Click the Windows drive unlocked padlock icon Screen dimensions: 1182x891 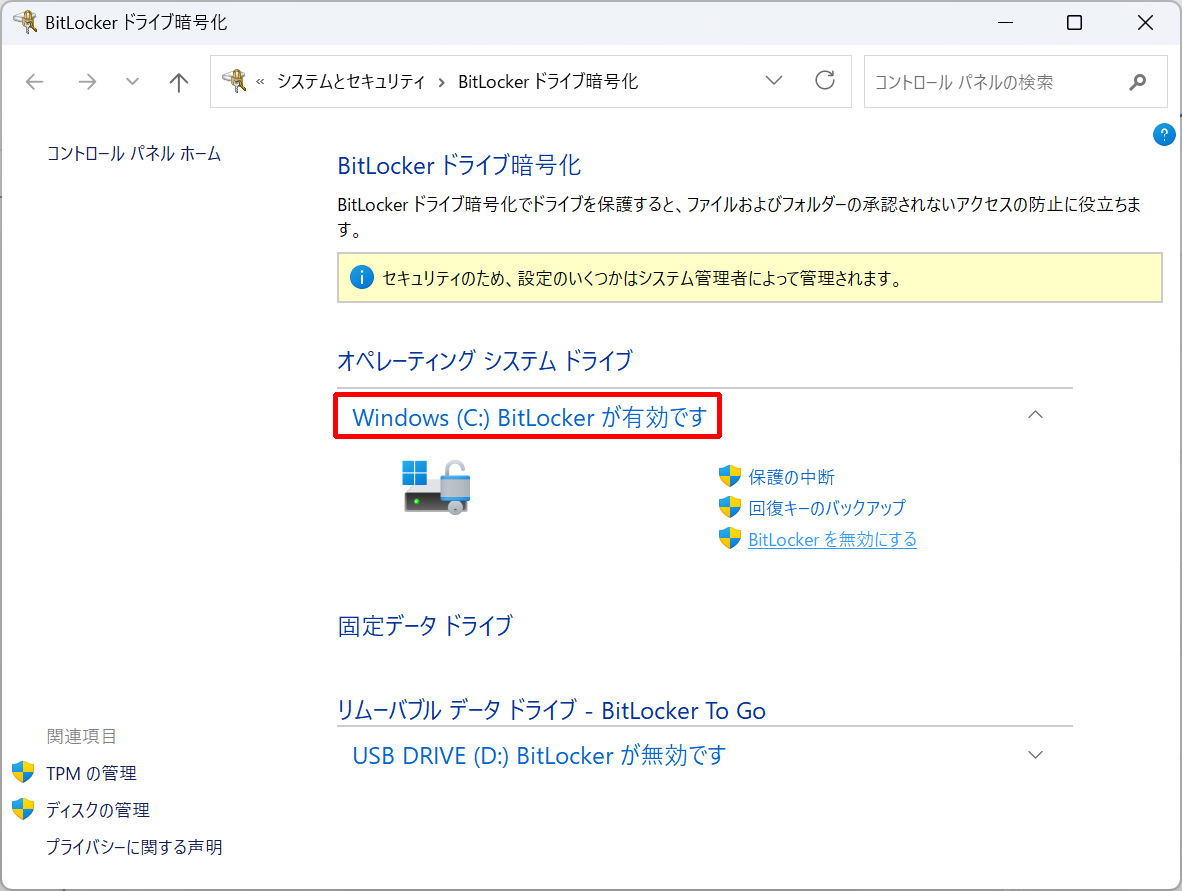pyautogui.click(x=436, y=488)
